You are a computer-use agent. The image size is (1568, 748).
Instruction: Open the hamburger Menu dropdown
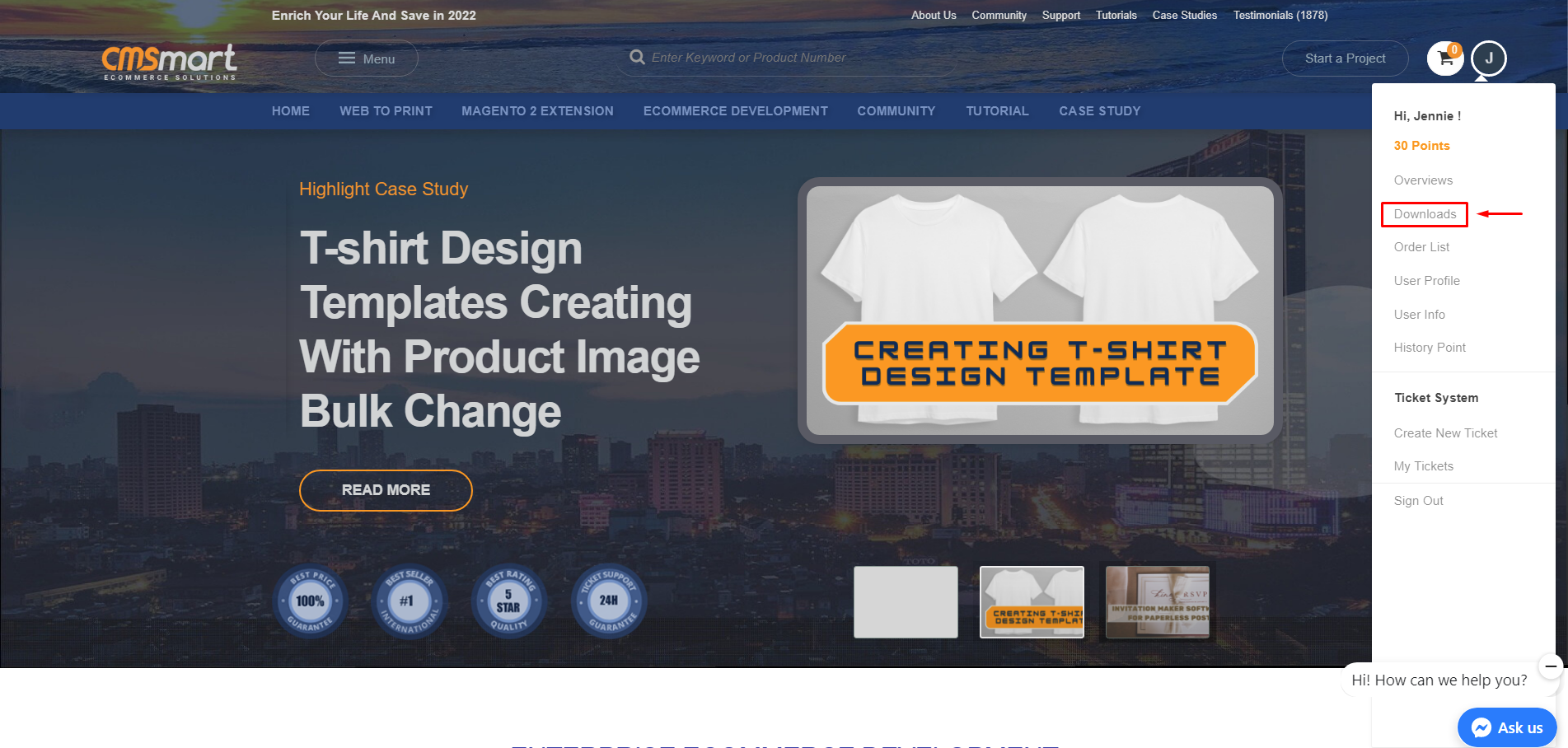pos(367,59)
